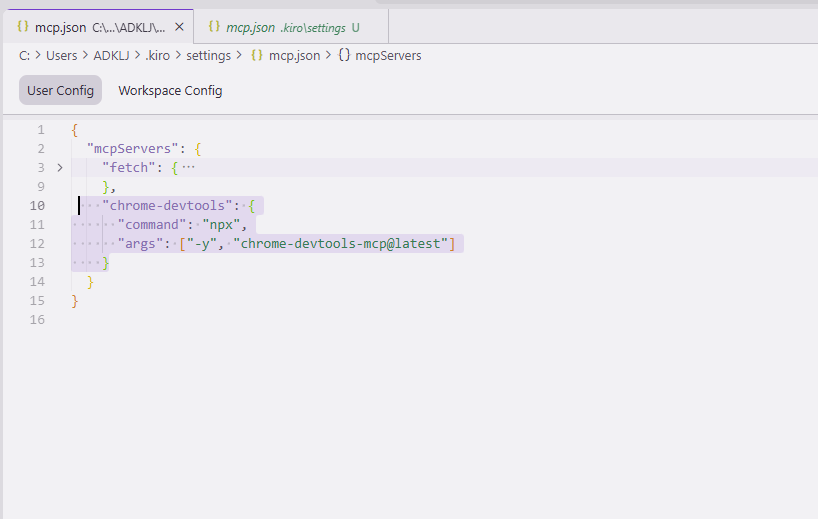Click line number 3 in gutter
Image resolution: width=818 pixels, height=519 pixels.
(41, 167)
